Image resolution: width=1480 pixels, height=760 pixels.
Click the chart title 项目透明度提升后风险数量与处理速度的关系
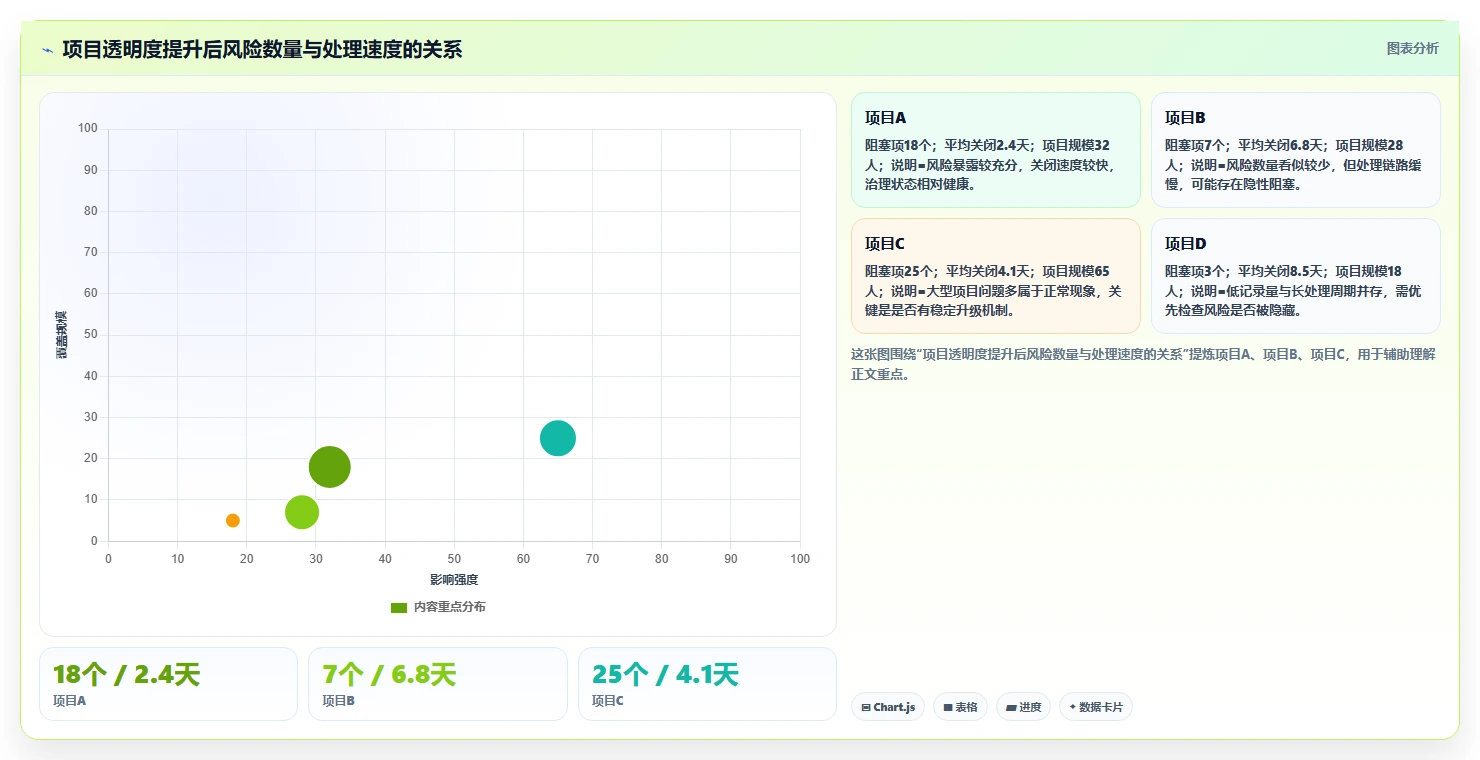click(x=262, y=49)
